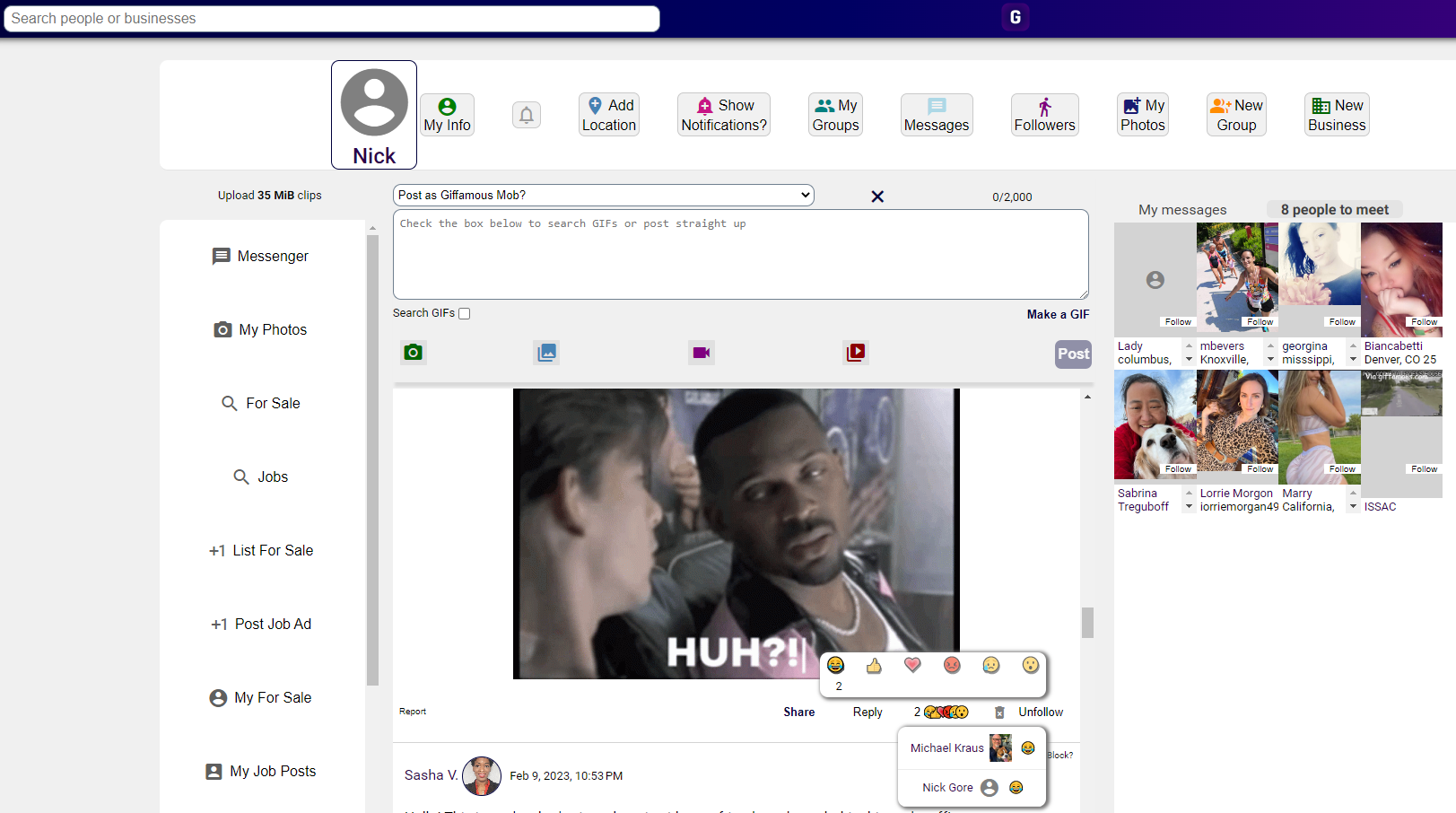Open the HUH?! GIF post image

tap(736, 533)
